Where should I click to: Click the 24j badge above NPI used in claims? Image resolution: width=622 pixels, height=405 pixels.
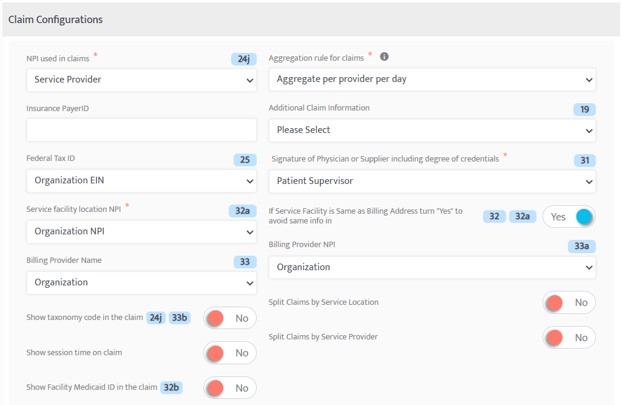(244, 59)
